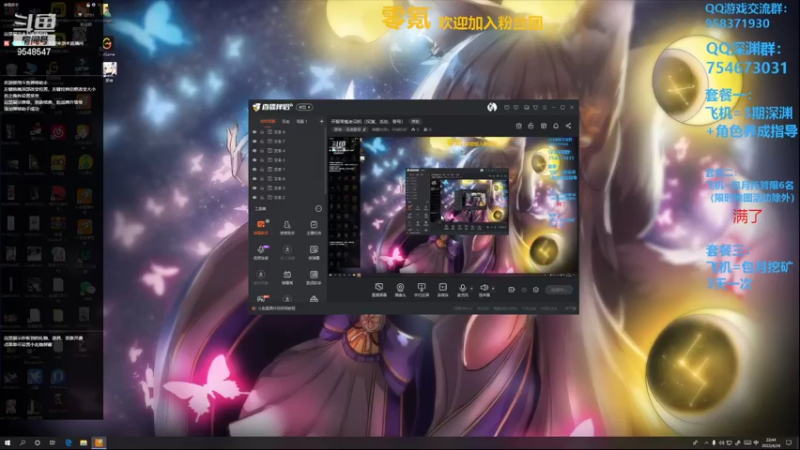Open the gear settings next to start button

(x=536, y=289)
